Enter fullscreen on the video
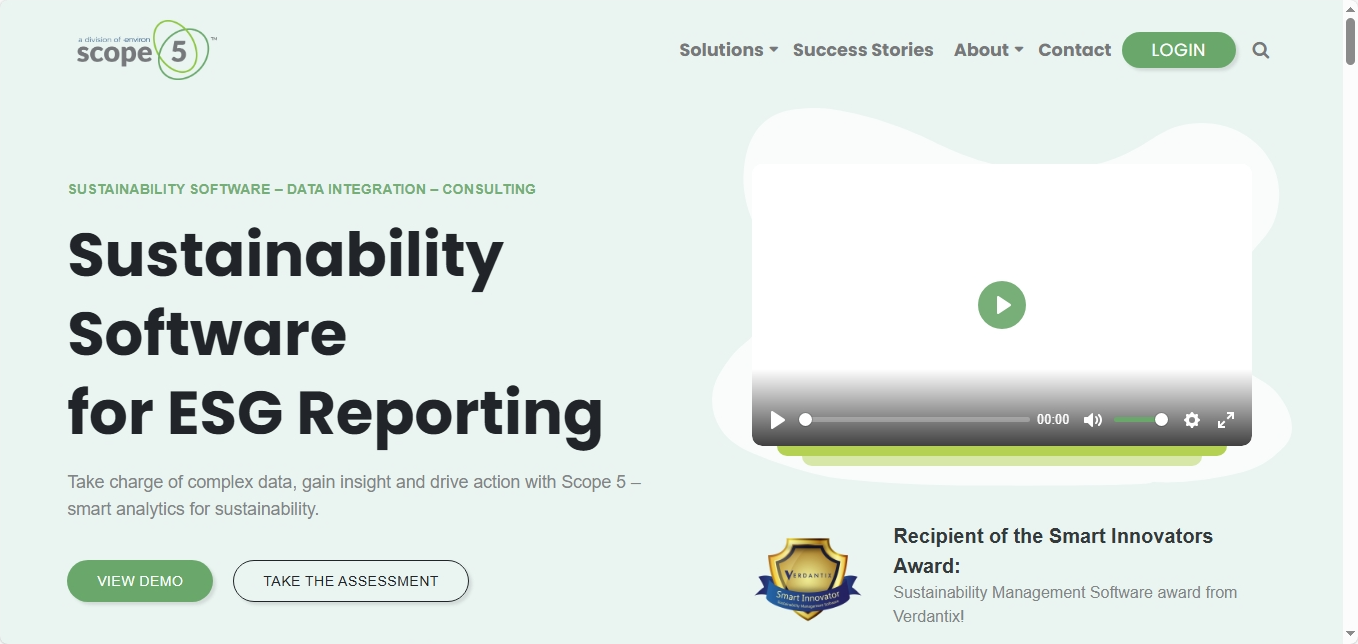 click(1226, 420)
